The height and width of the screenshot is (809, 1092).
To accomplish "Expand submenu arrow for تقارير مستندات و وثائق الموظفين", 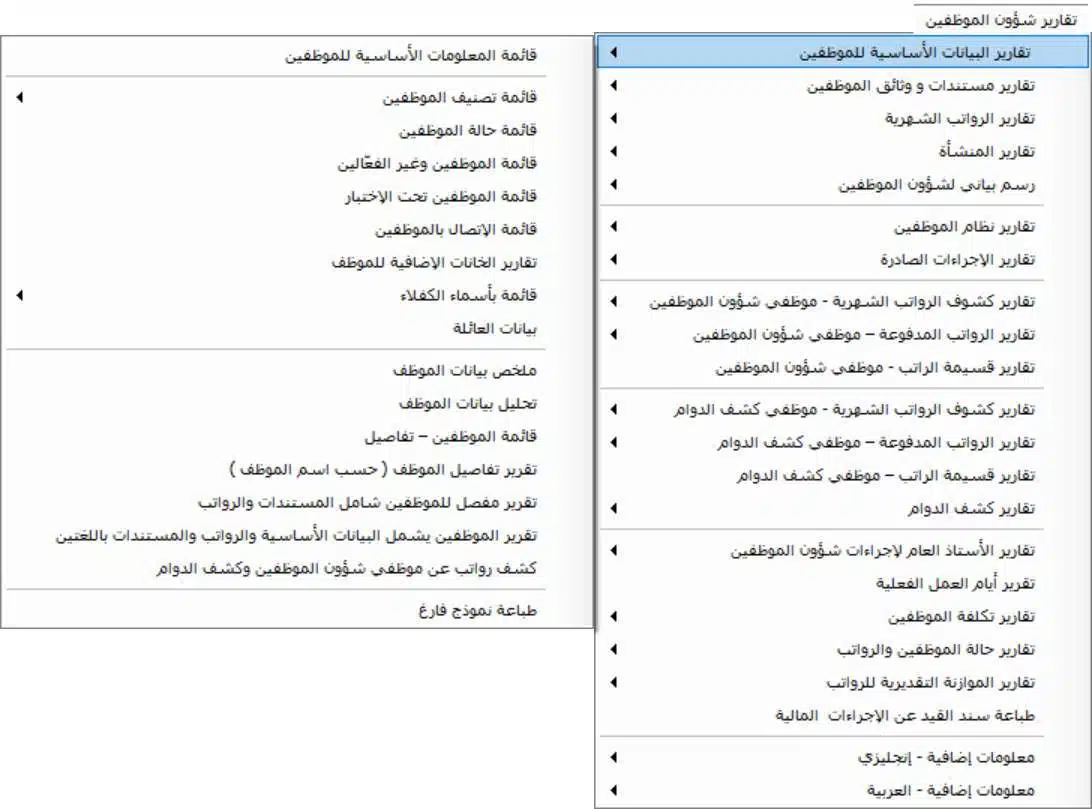I will click(612, 86).
